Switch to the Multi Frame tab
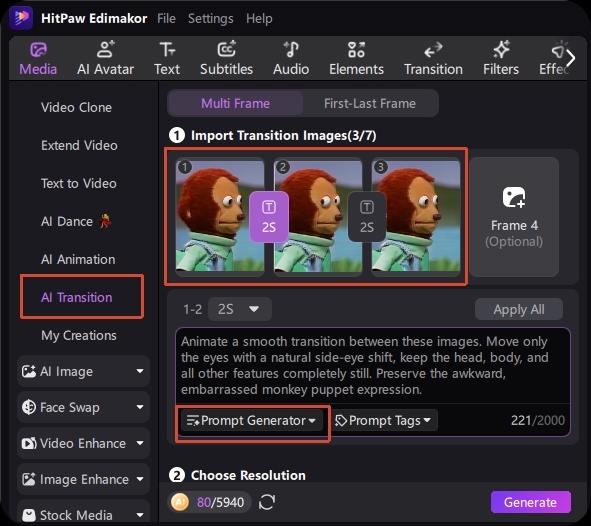This screenshot has width=591, height=526. tap(235, 103)
